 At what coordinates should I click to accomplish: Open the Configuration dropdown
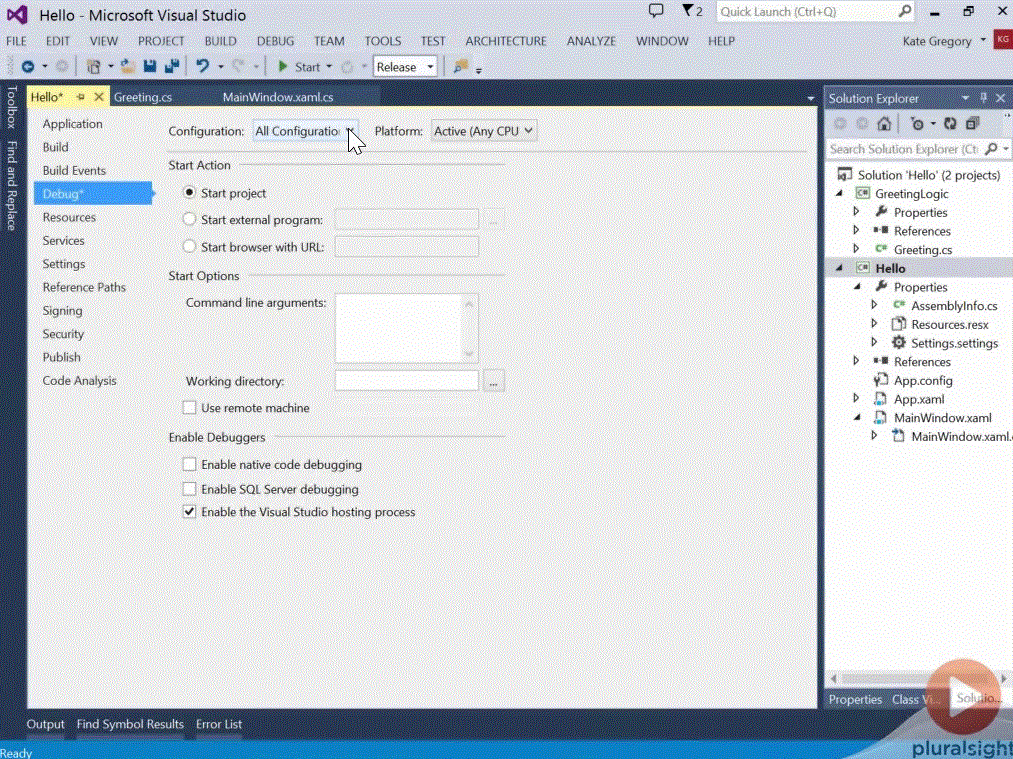tap(305, 131)
